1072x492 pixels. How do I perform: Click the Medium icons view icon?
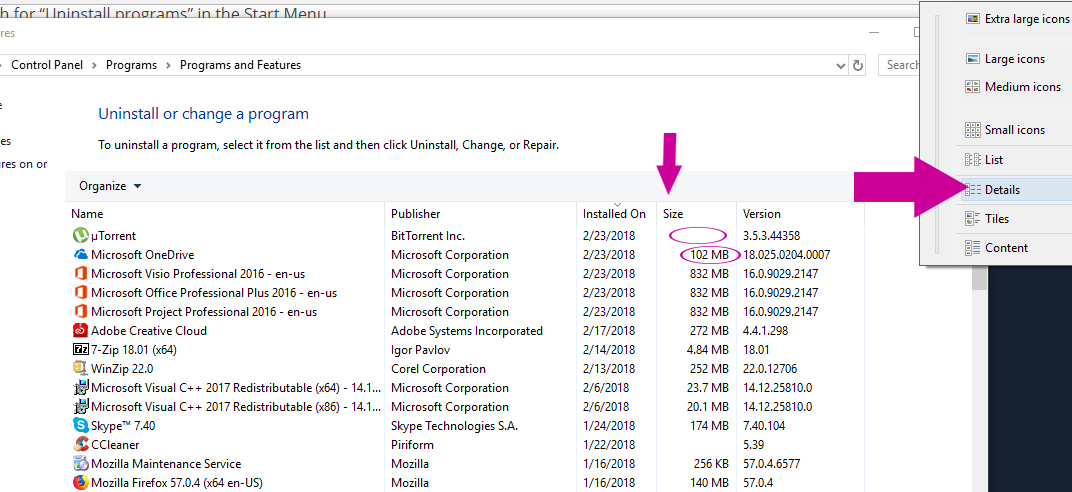[x=972, y=87]
